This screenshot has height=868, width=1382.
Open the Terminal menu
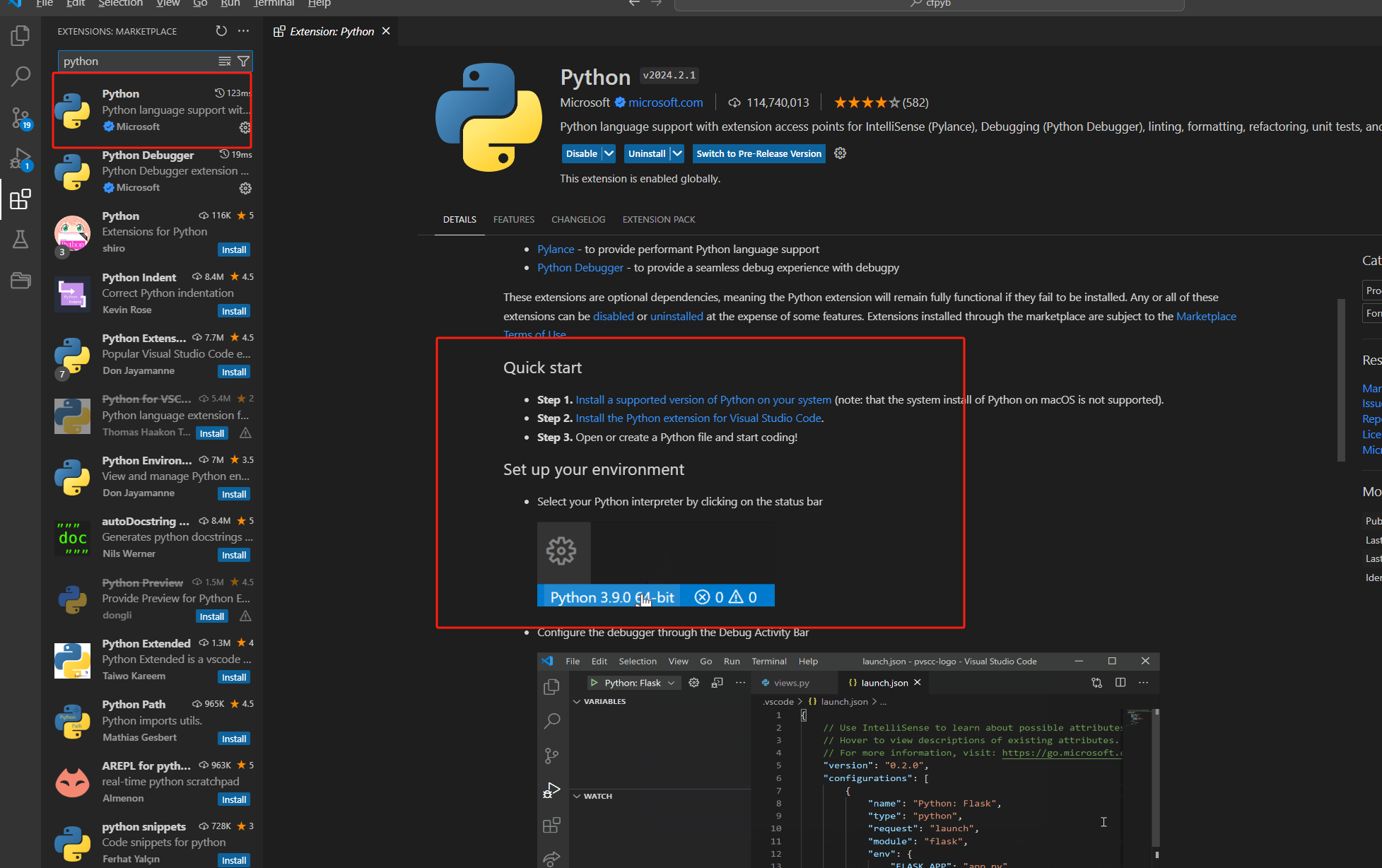tap(274, 4)
